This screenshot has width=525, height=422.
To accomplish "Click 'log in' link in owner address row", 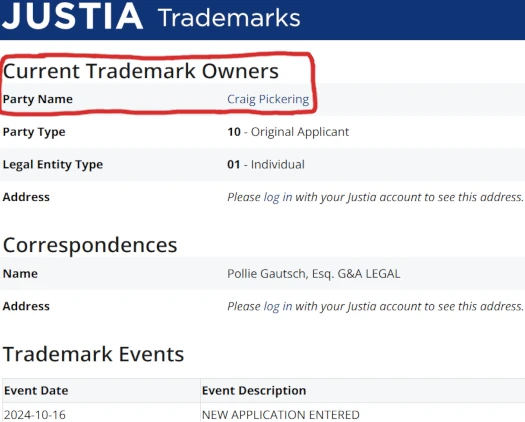I will pos(278,197).
